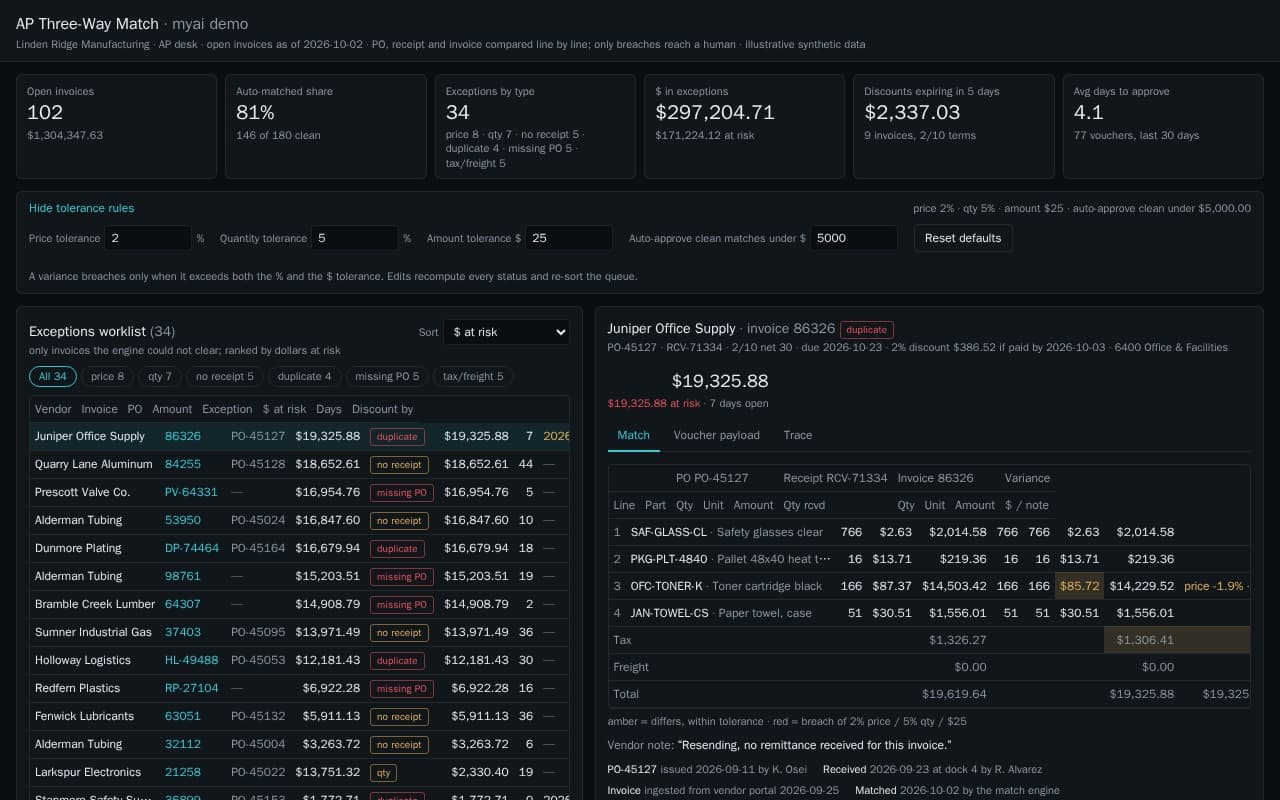The height and width of the screenshot is (800, 1280).
Task: Click the $ at risk column header
Action: point(284,409)
